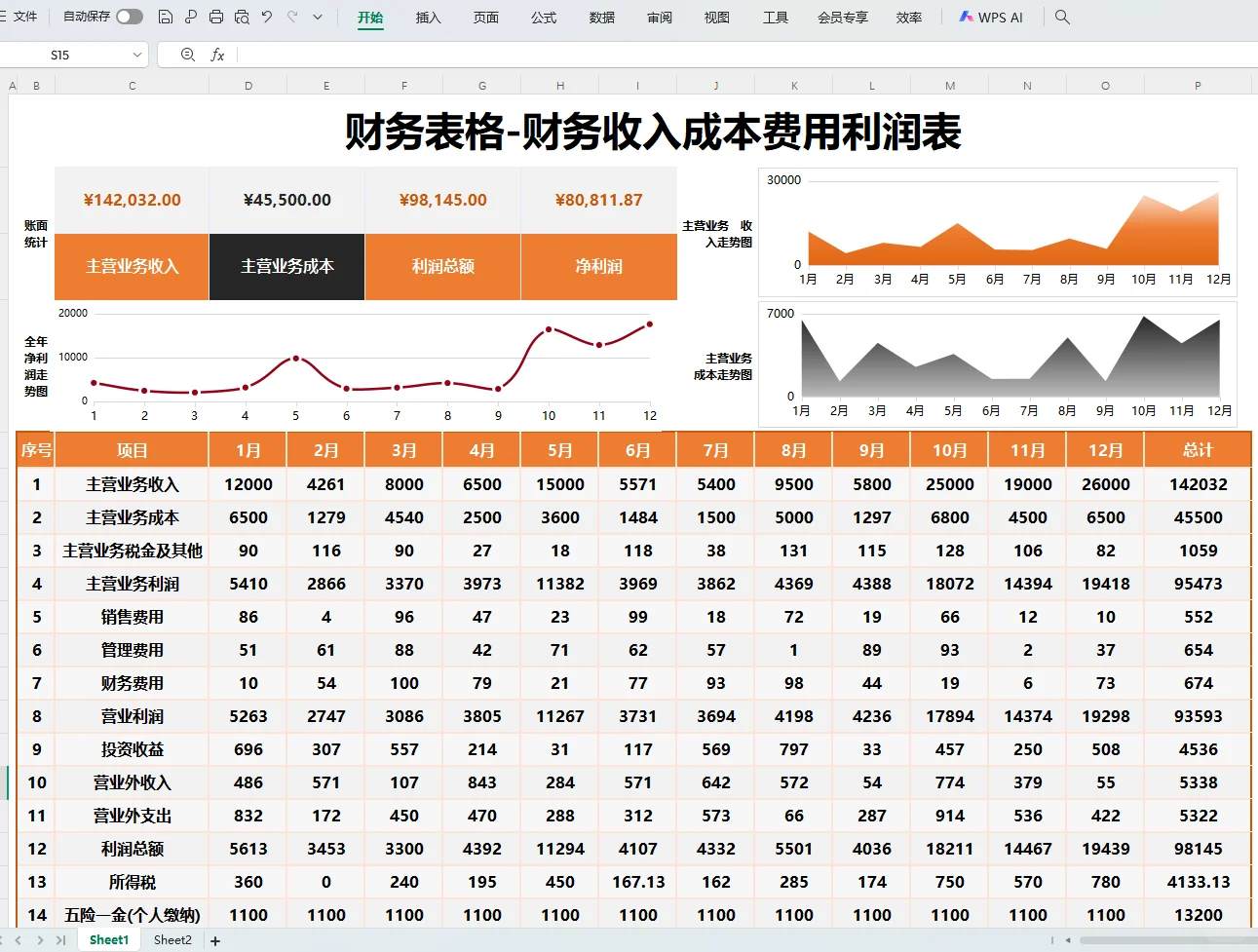The image size is (1258, 952).
Task: Open the 视图 ribbon tab
Action: point(717,18)
